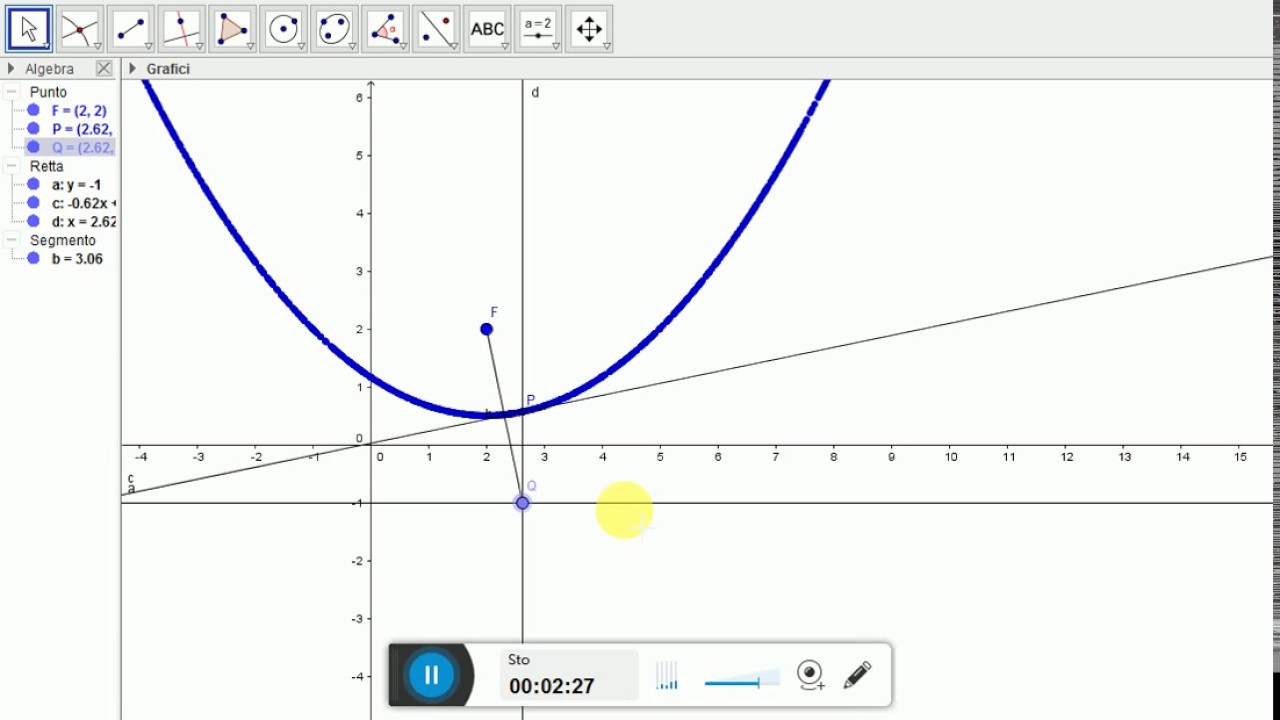Select the Line through two points tool
Viewport: 1280px width, 720px height.
(x=131, y=29)
